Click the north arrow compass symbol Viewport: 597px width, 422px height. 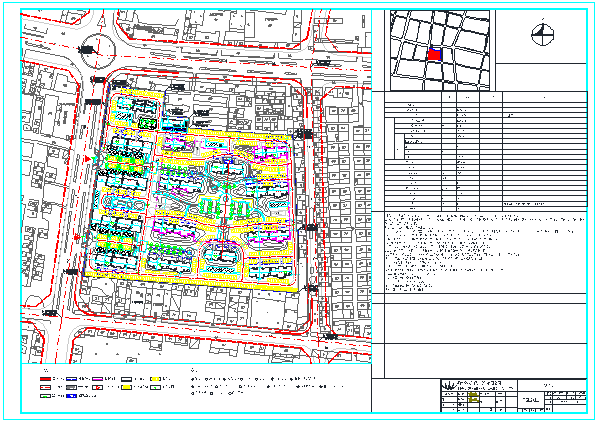coord(543,34)
